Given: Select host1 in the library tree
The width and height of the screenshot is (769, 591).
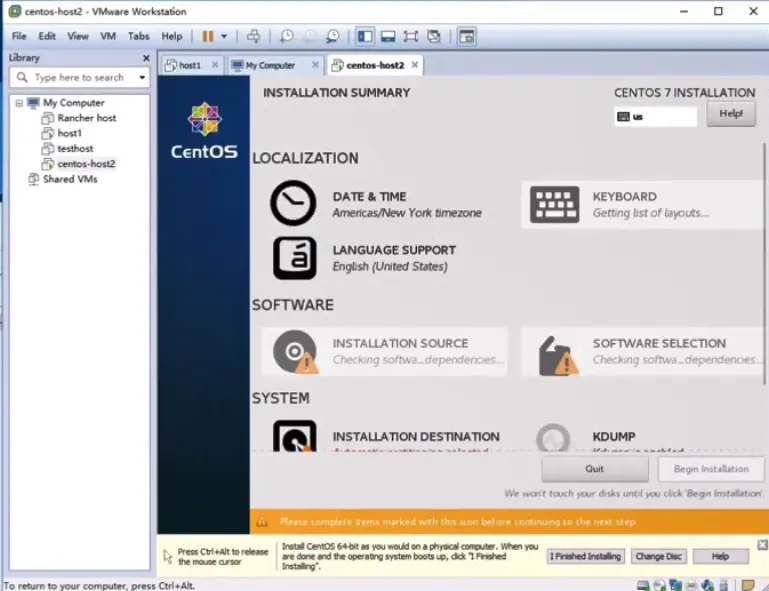Looking at the screenshot, I should pos(62,133).
